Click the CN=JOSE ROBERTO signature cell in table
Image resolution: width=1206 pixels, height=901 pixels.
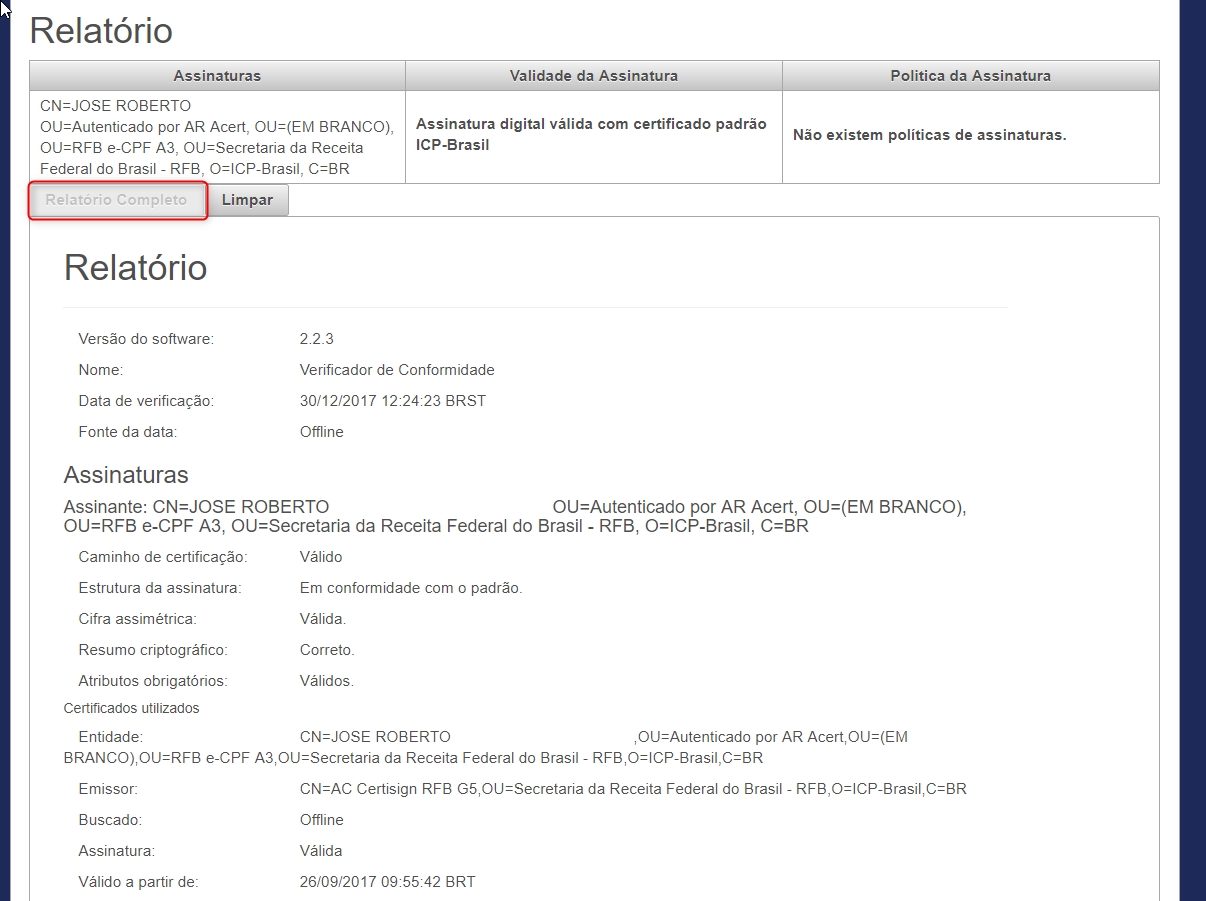[216, 137]
